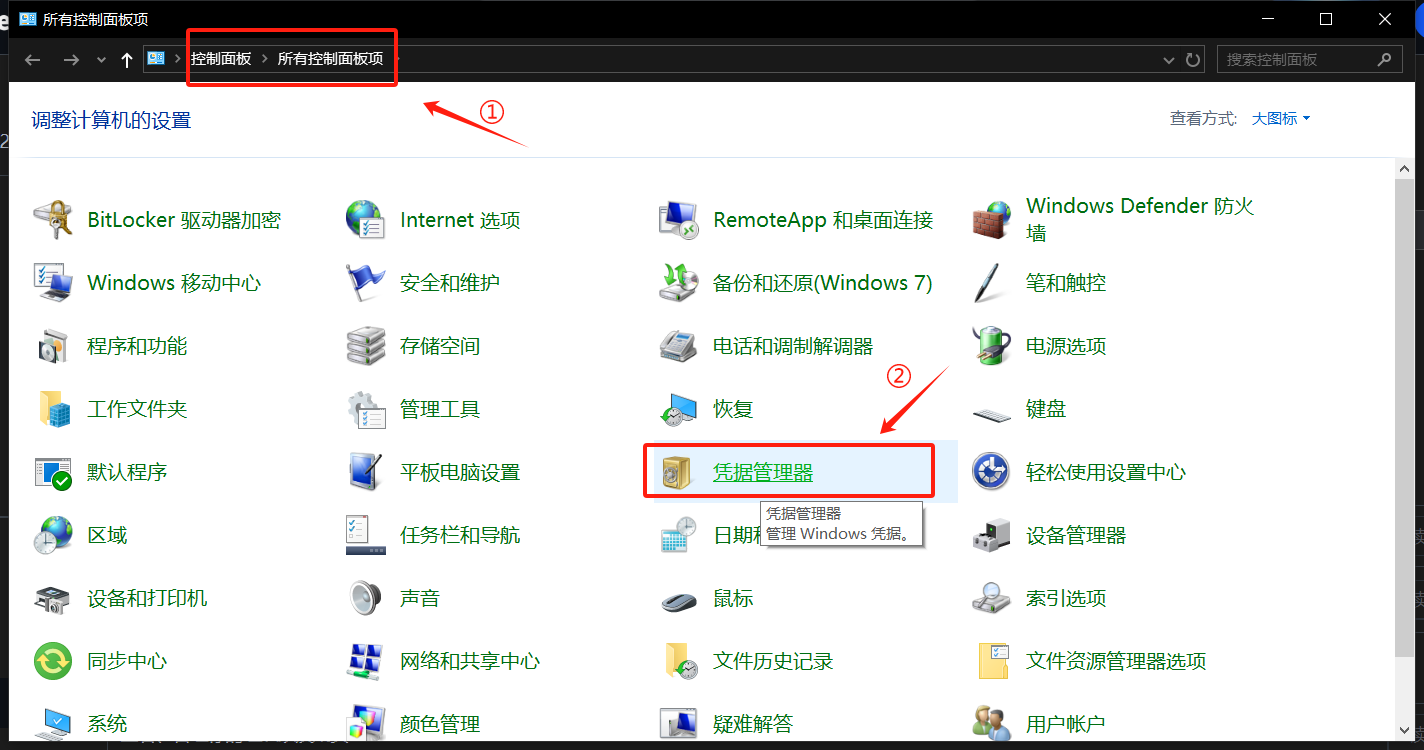Open the 设备和打印机 icon
The image size is (1424, 750).
tap(53, 598)
